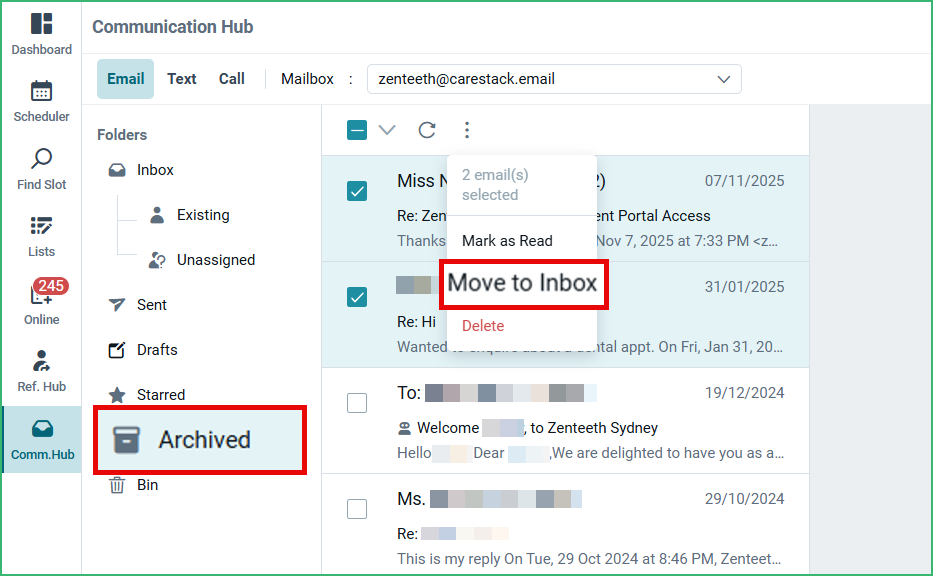
Task: Click the Existing patient person icon
Action: point(157,215)
